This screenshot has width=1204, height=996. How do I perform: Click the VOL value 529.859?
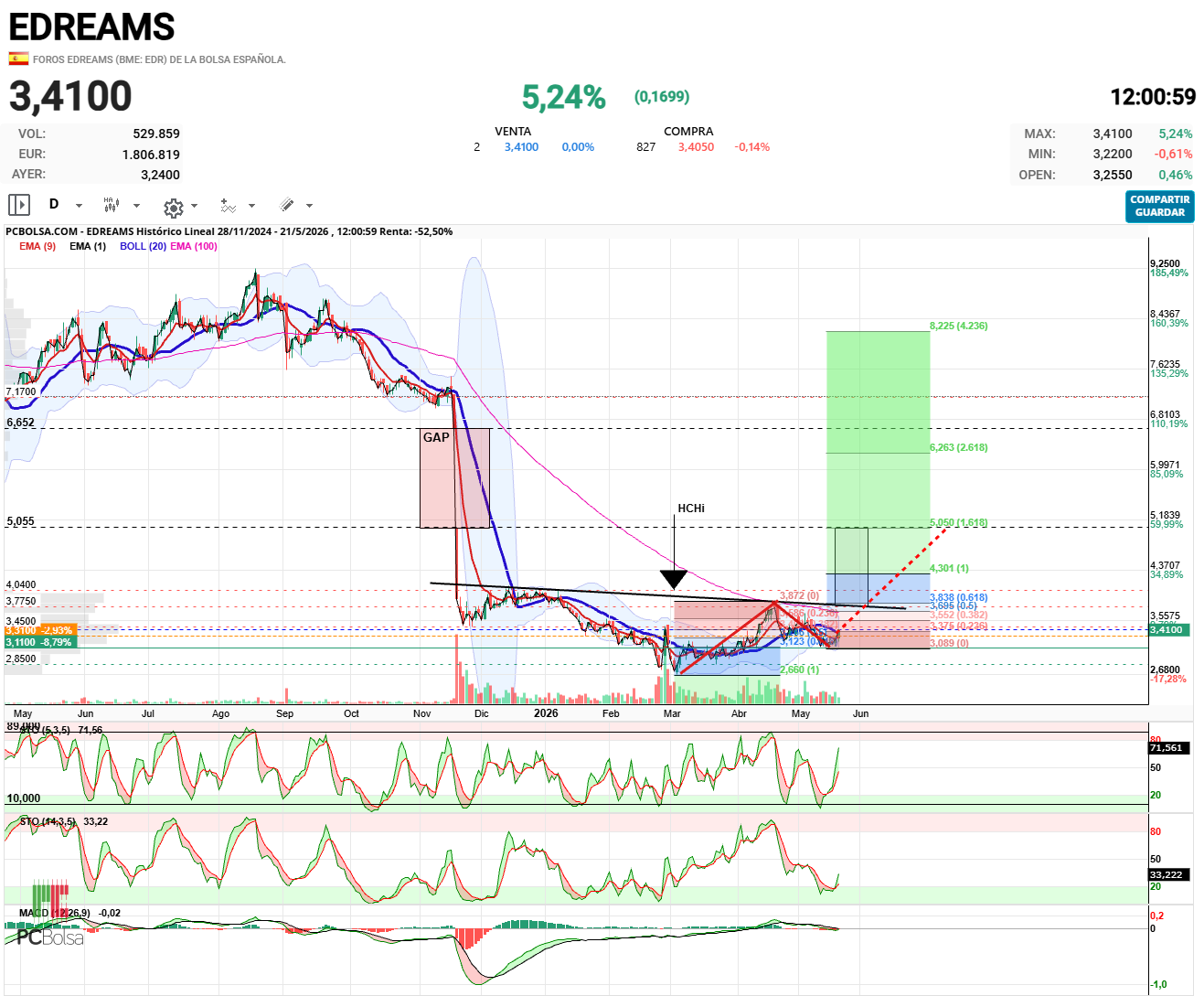156,134
